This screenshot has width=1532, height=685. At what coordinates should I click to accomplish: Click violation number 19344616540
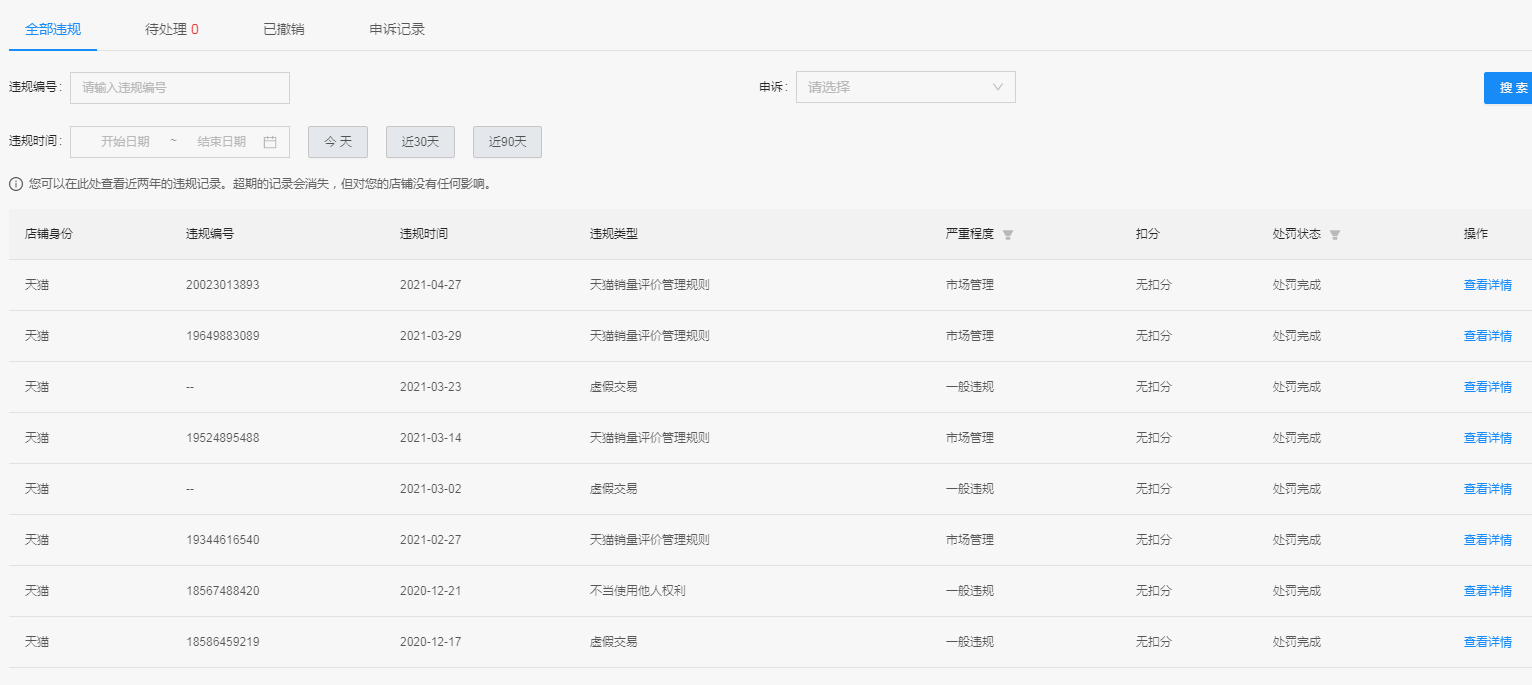(223, 540)
